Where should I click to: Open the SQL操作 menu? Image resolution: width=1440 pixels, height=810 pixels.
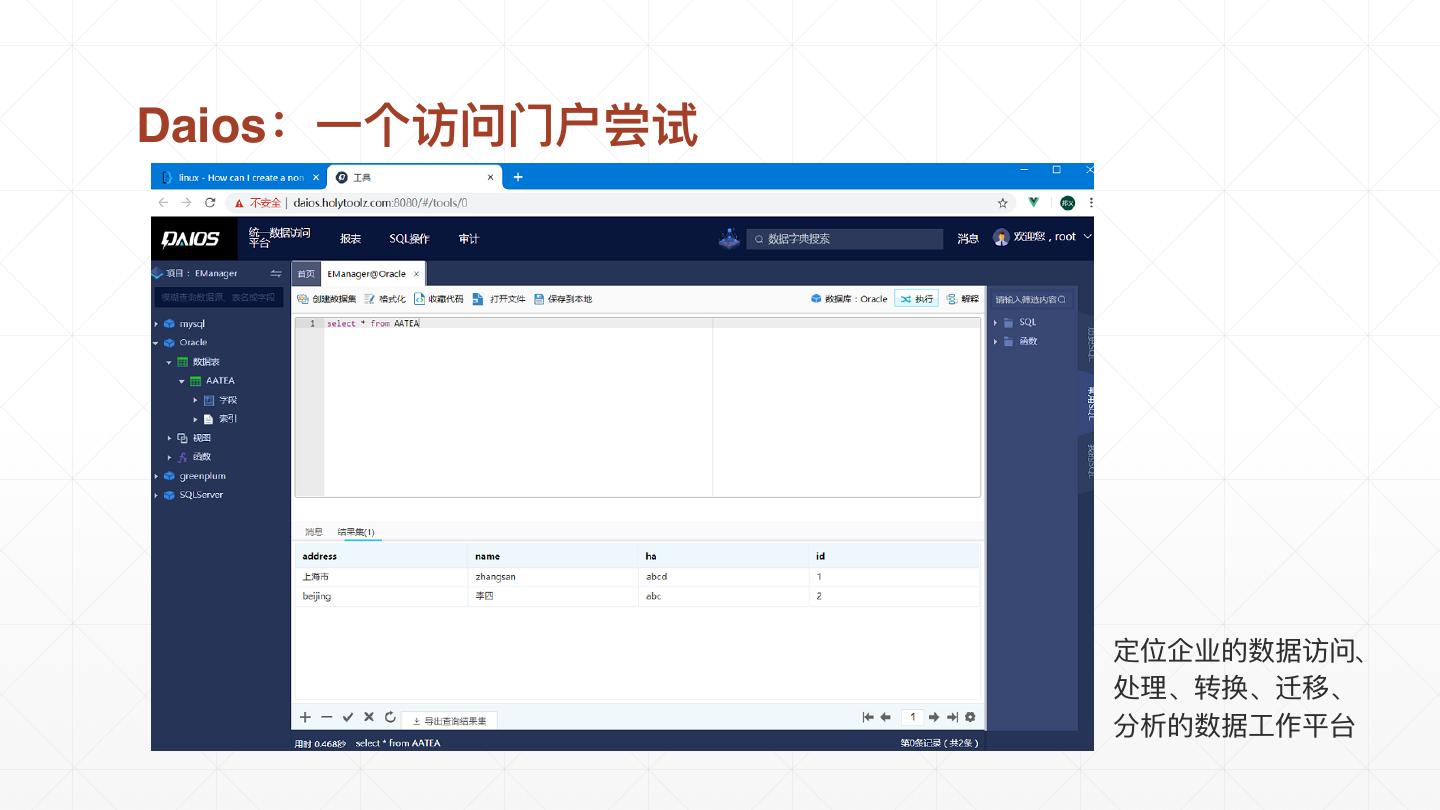pos(409,239)
